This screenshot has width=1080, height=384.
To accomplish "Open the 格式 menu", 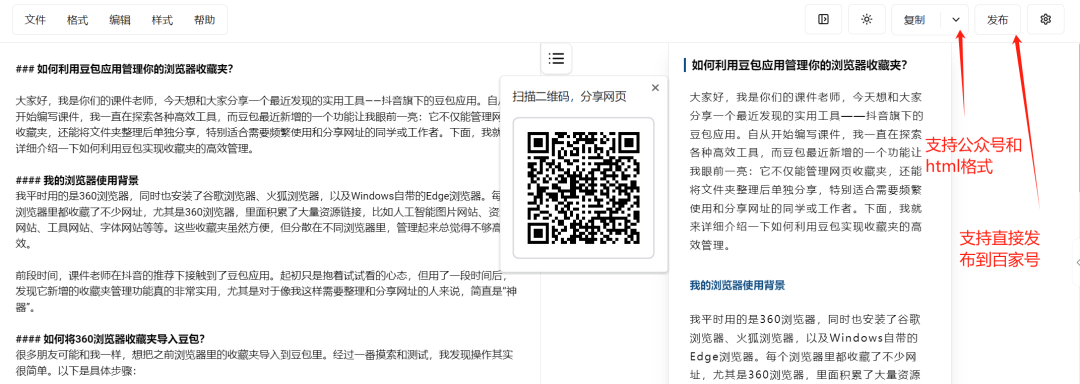I will pyautogui.click(x=77, y=20).
